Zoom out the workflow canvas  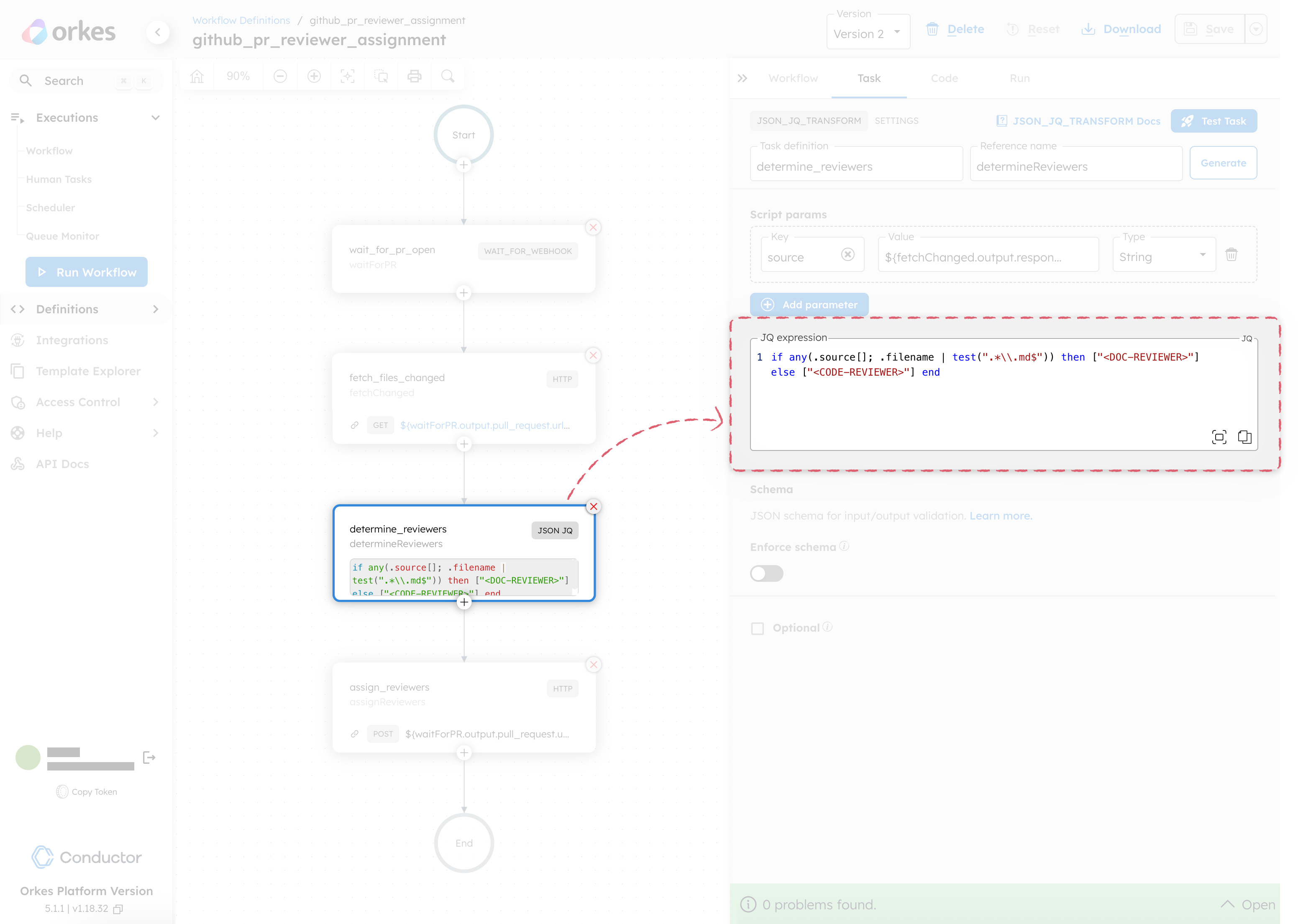[280, 76]
